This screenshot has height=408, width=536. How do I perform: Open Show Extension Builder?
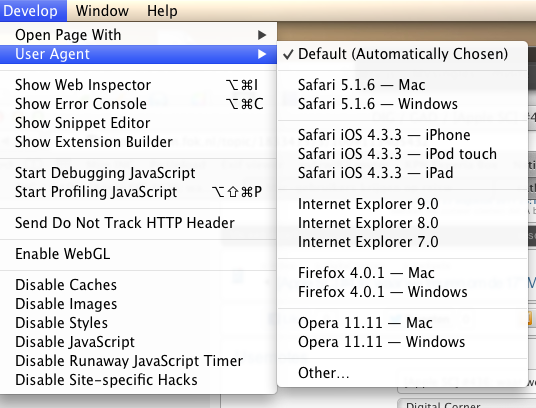138,142
